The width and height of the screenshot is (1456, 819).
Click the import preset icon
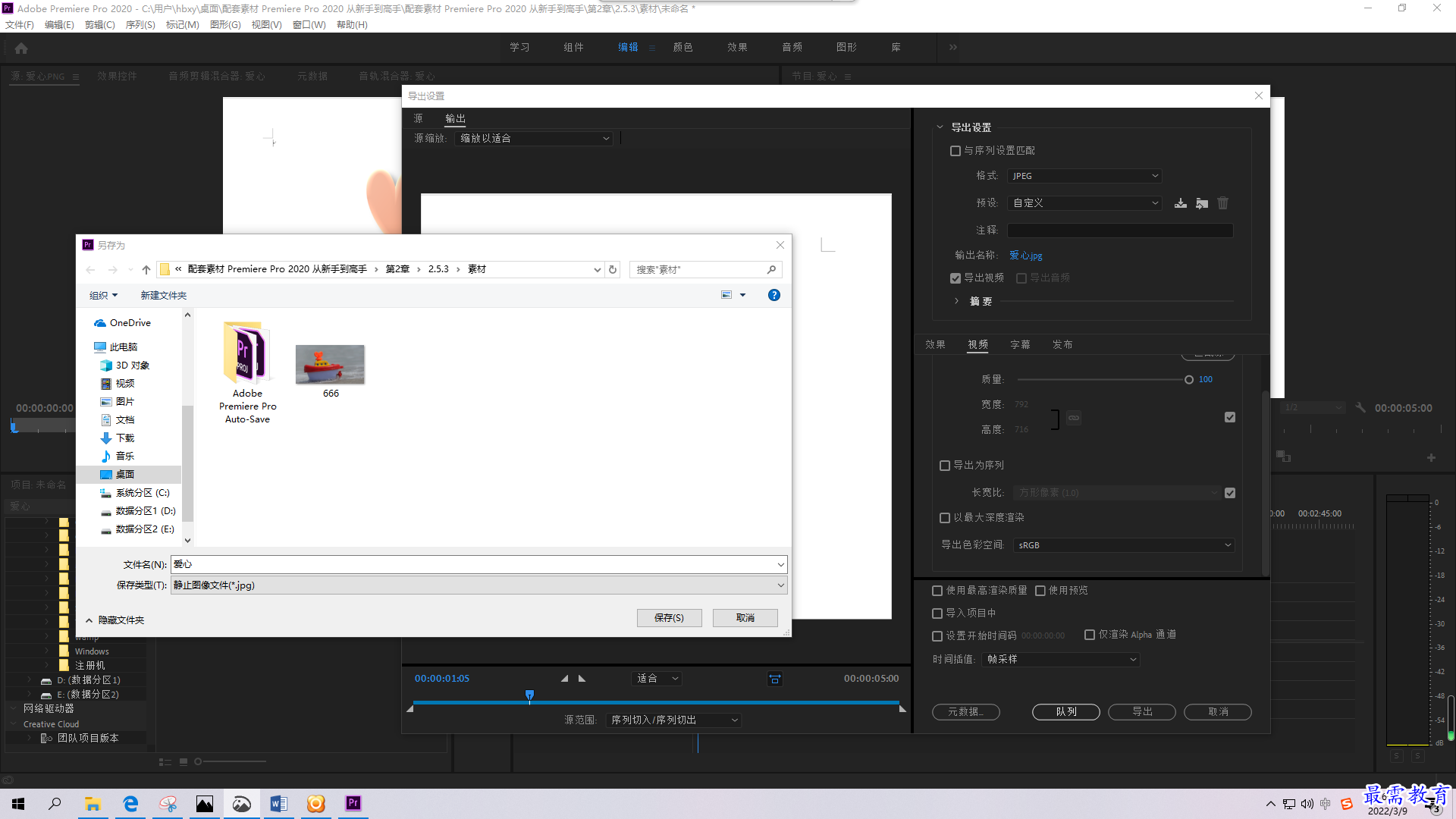coord(1202,203)
